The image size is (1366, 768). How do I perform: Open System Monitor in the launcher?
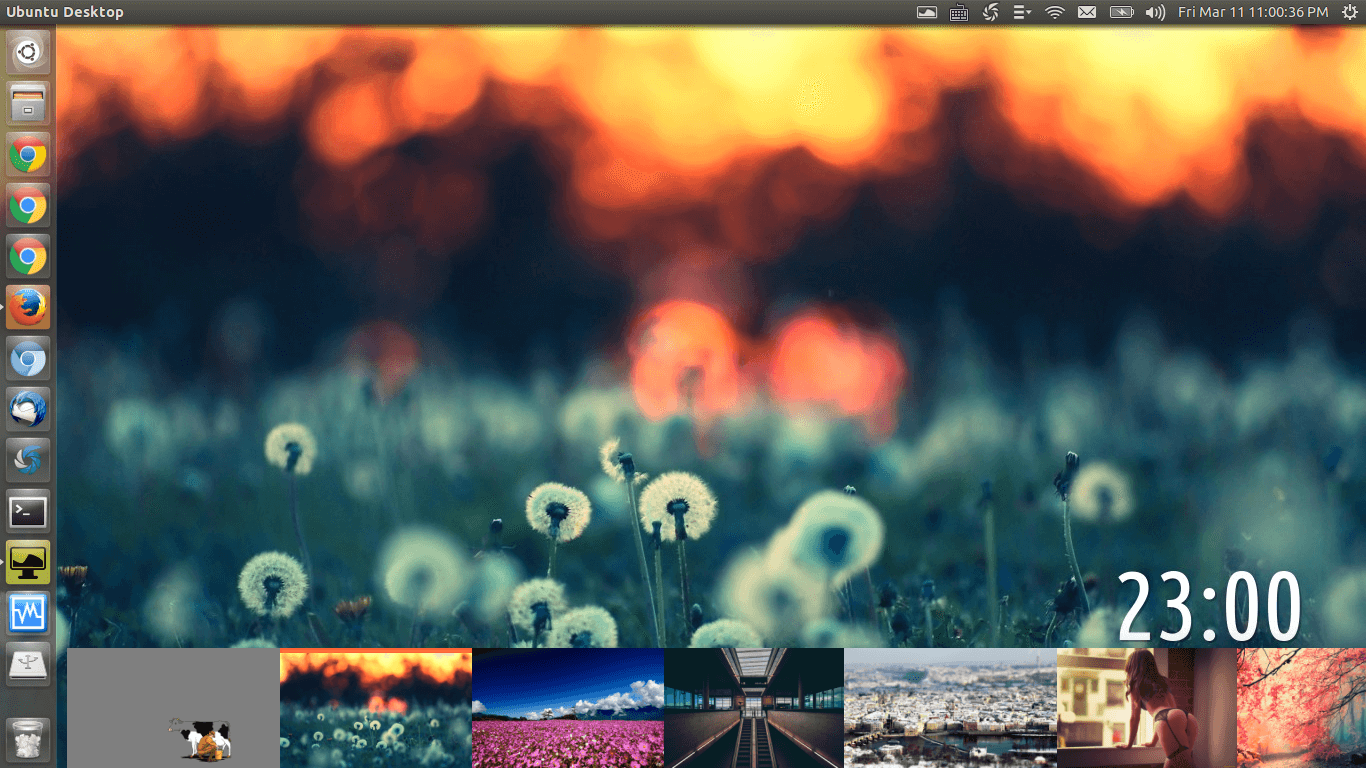(28, 613)
